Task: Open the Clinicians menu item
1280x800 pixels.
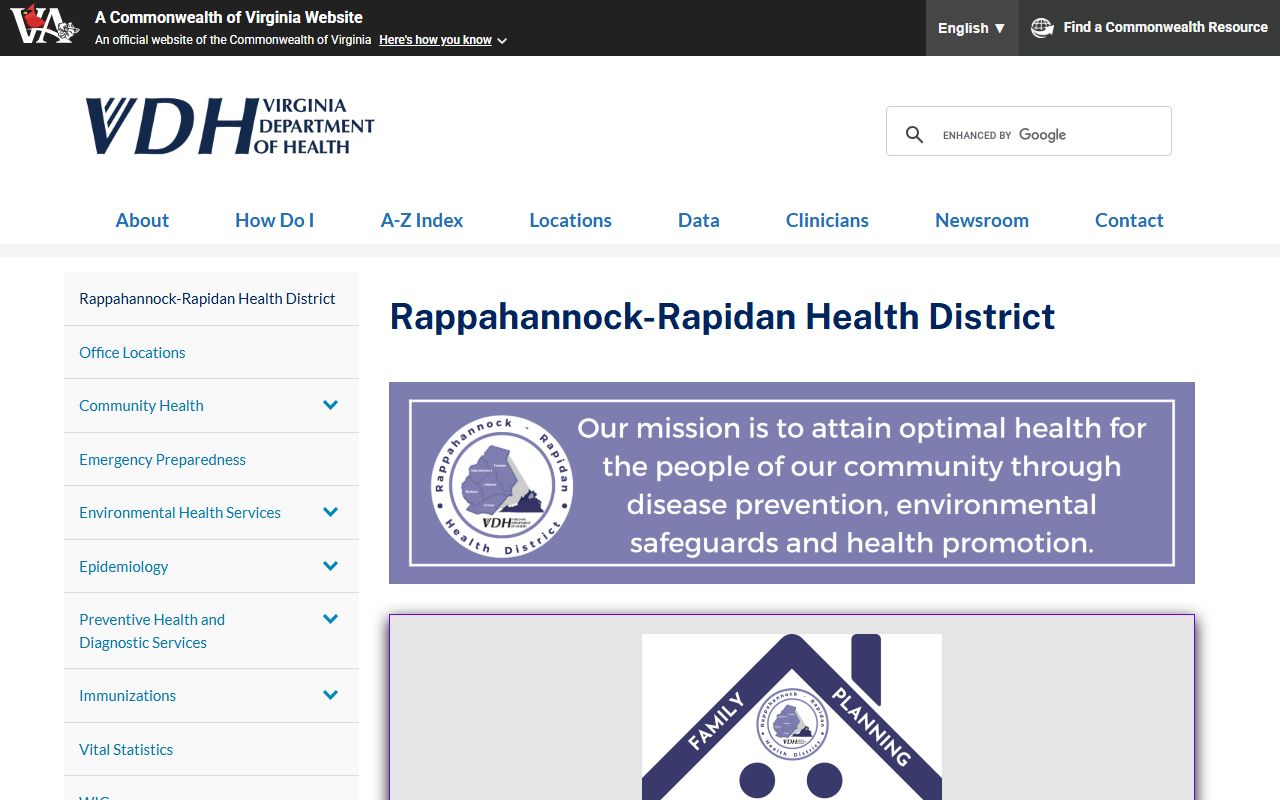Action: point(827,220)
